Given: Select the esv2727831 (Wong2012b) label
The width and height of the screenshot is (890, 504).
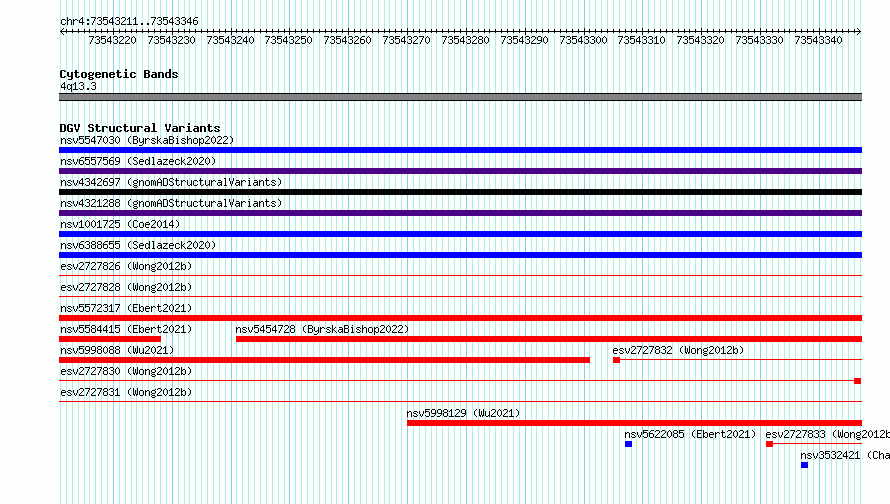Looking at the screenshot, I should point(126,392).
